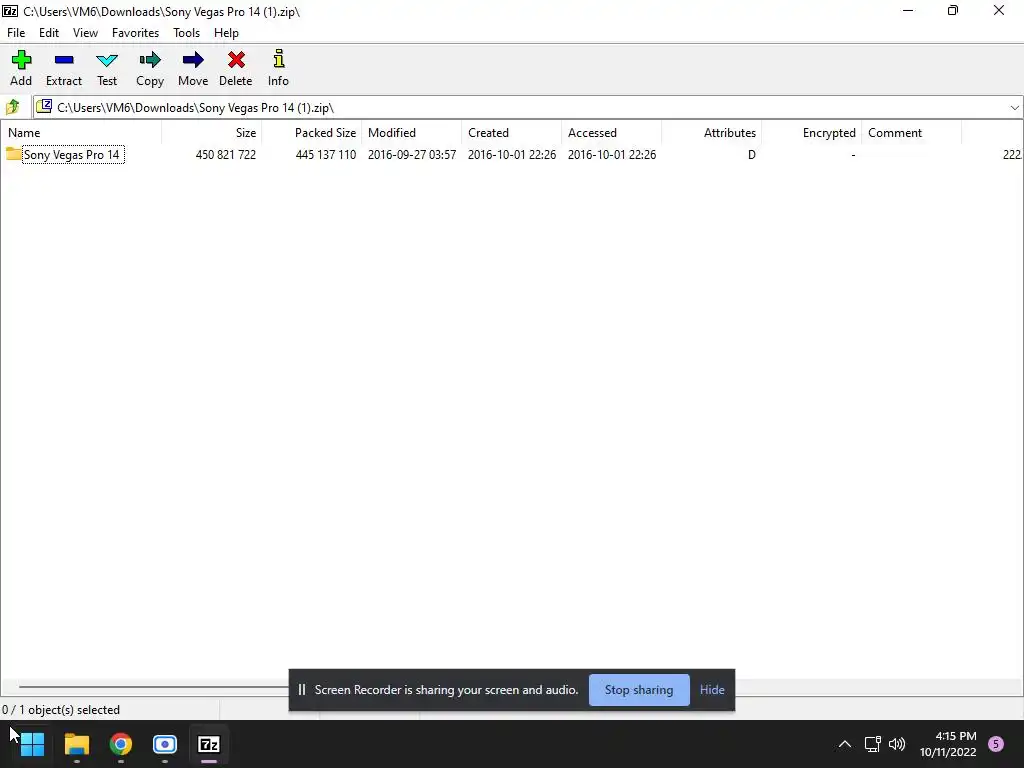Click size value 450 821 722
This screenshot has height=768, width=1024.
coord(226,155)
